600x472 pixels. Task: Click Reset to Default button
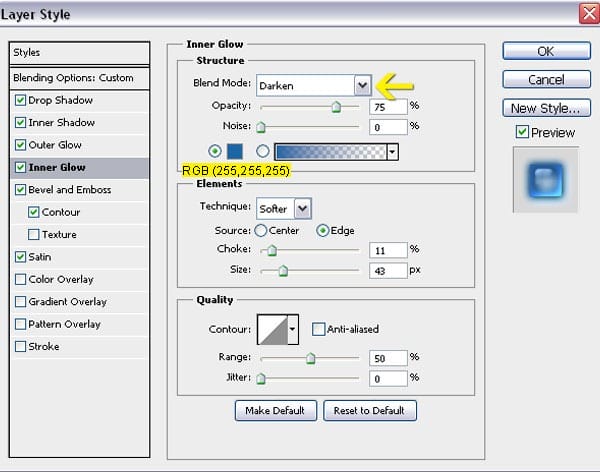(369, 411)
